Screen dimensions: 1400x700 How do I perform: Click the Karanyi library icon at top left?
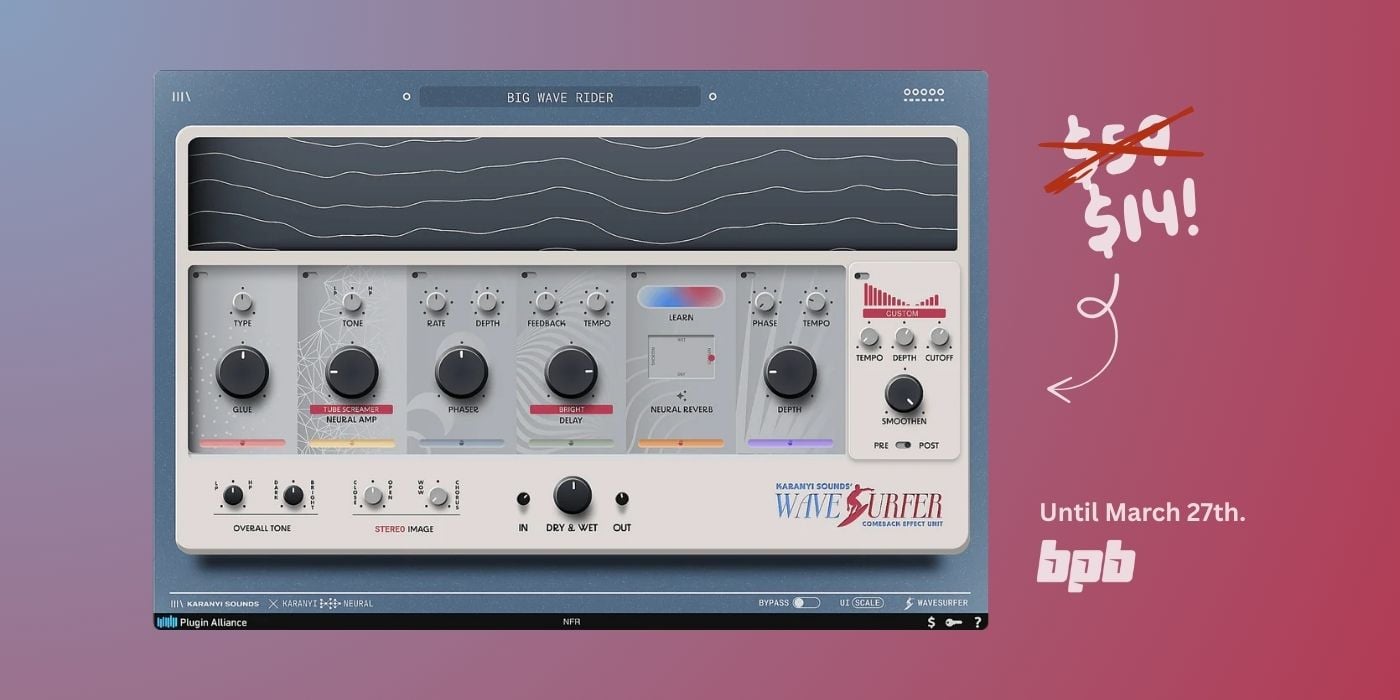coord(181,97)
